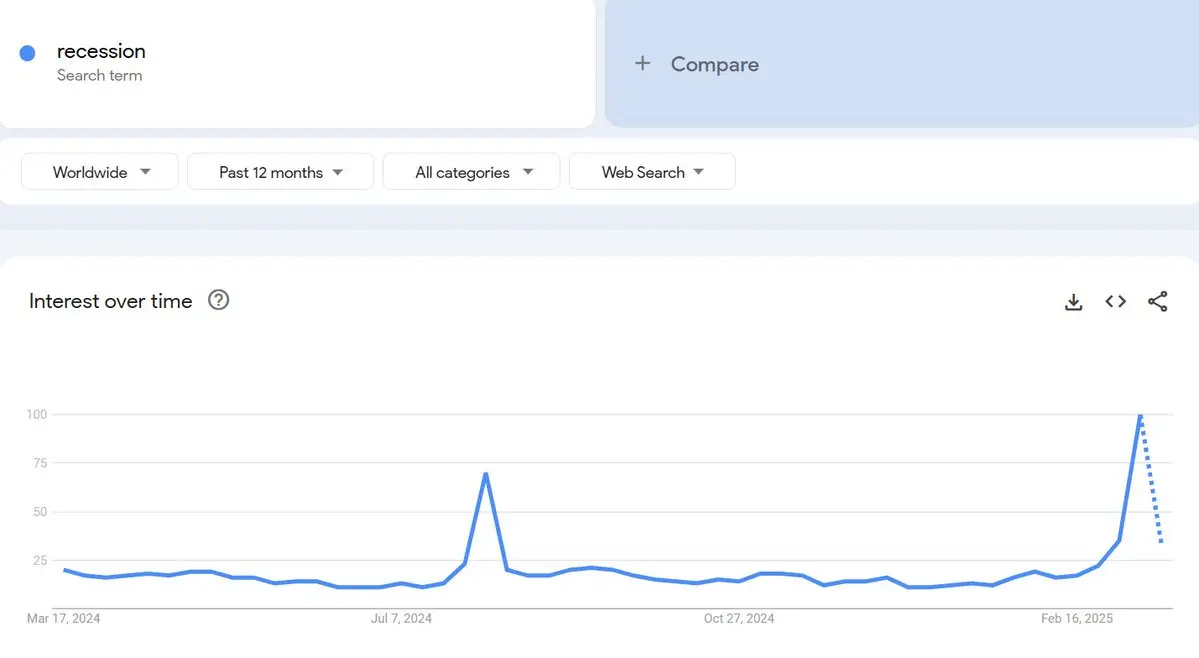Open the Web Search type dropdown
This screenshot has width=1199, height=658.
point(652,172)
